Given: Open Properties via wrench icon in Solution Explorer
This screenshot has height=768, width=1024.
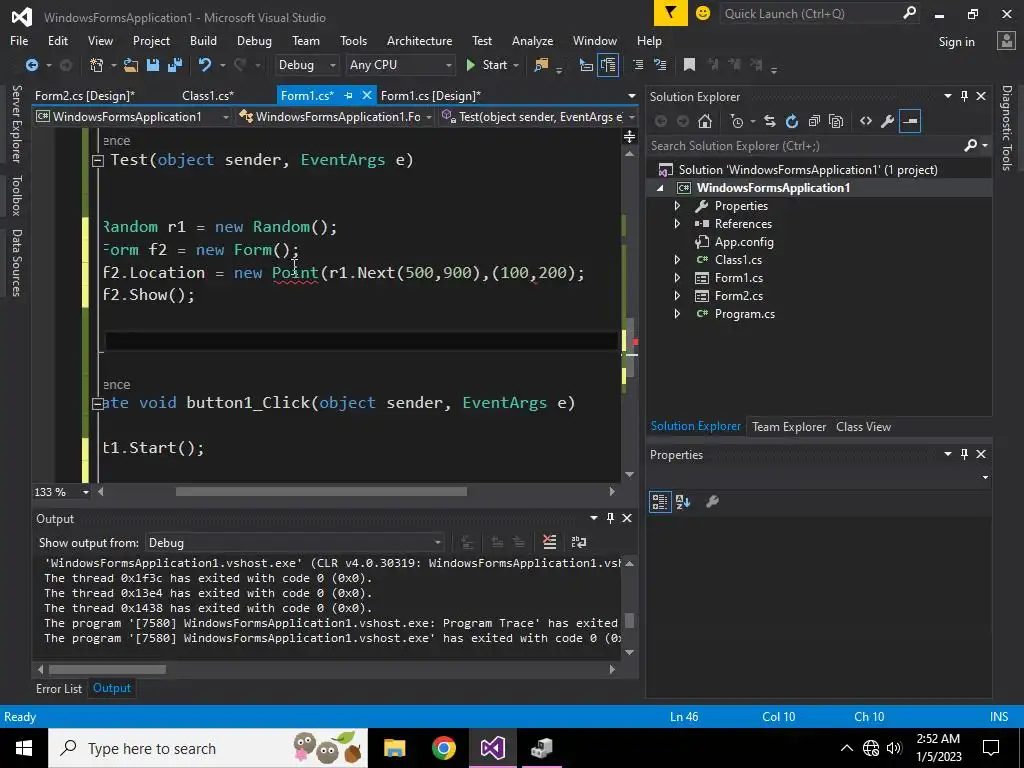Looking at the screenshot, I should 888,121.
